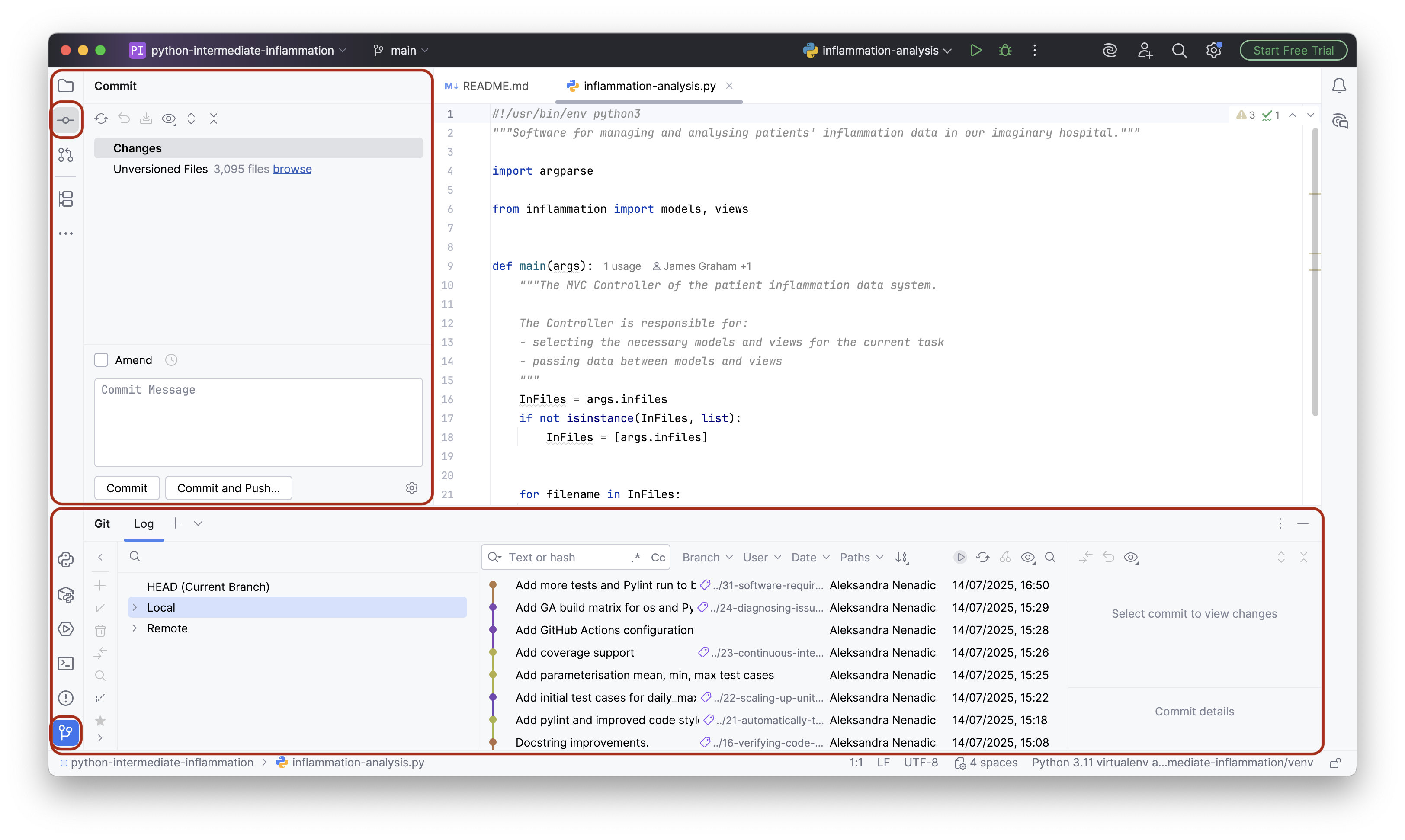
Task: Open Search Everywhere with the magnifier icon
Action: pyautogui.click(x=1179, y=50)
